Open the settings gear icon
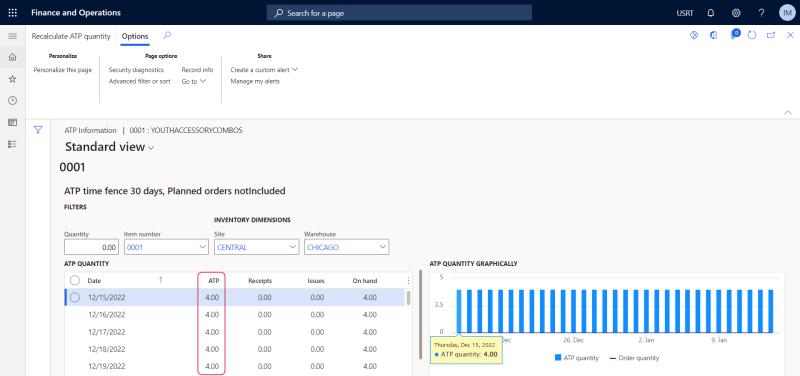This screenshot has height=376, width=800. pos(736,13)
